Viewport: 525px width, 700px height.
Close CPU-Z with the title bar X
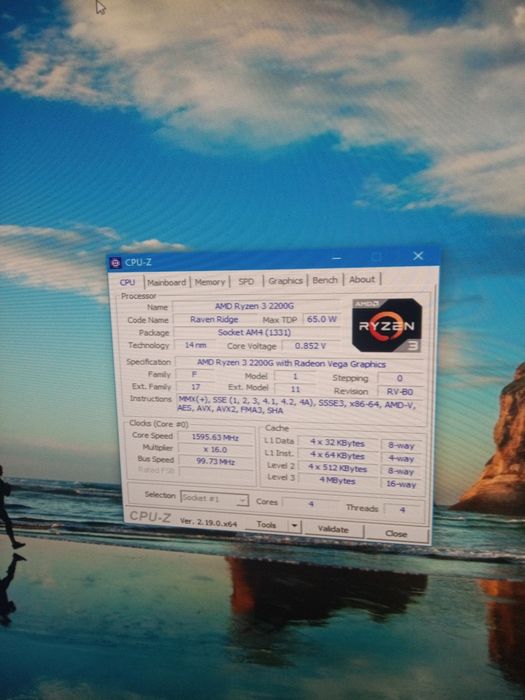(x=418, y=256)
